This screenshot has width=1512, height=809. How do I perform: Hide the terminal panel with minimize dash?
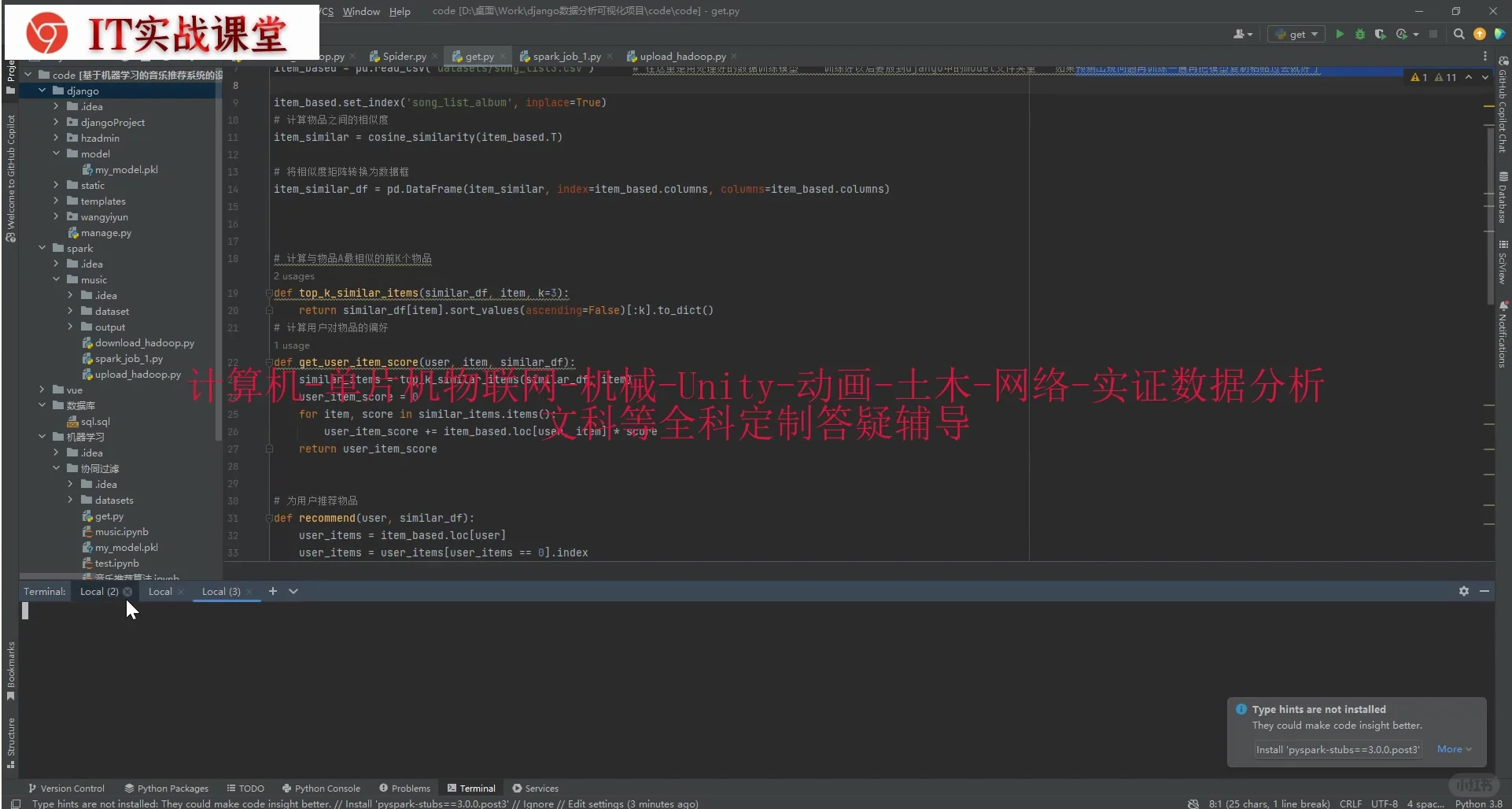(1484, 591)
